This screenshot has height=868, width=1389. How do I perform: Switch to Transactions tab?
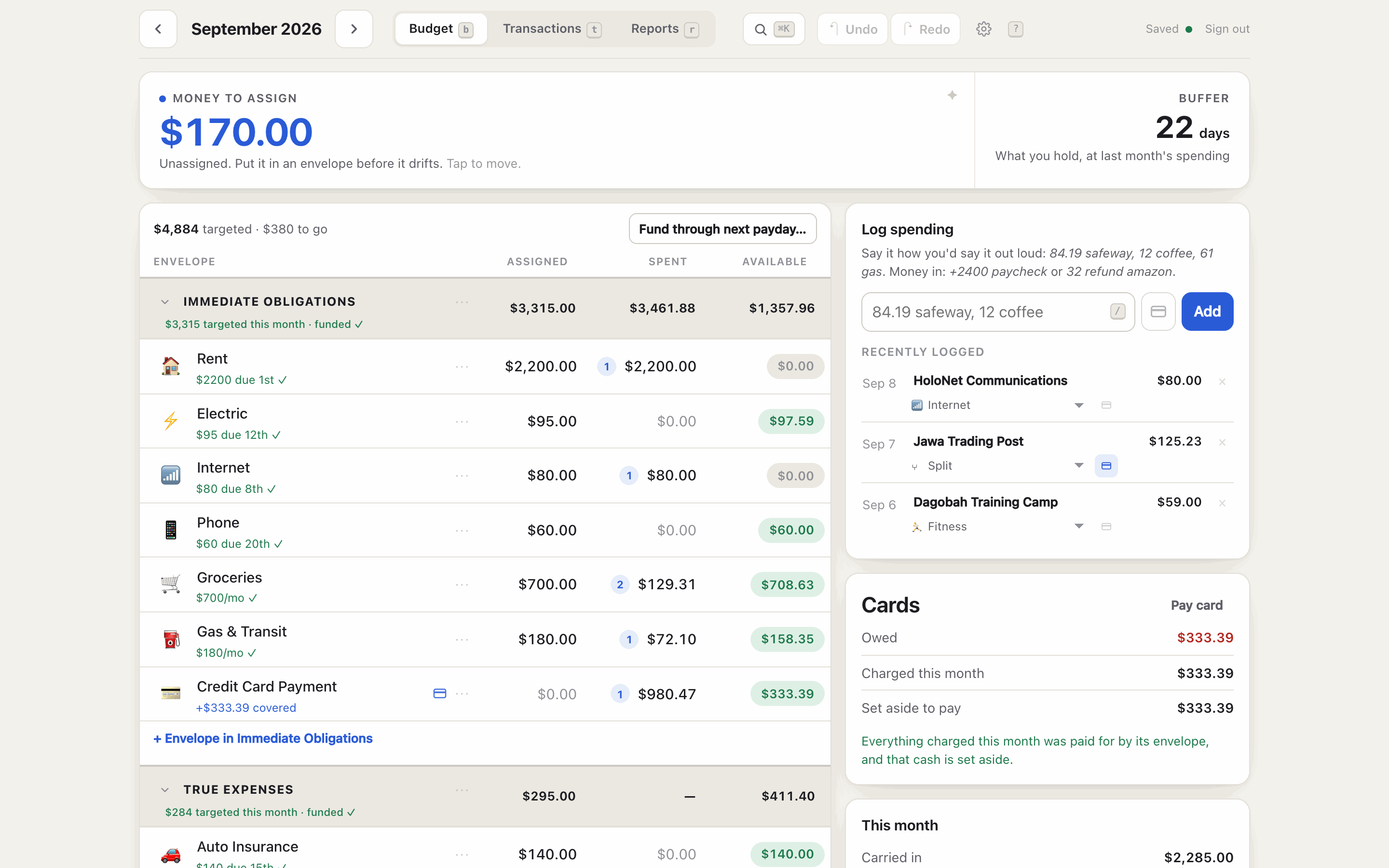552,29
